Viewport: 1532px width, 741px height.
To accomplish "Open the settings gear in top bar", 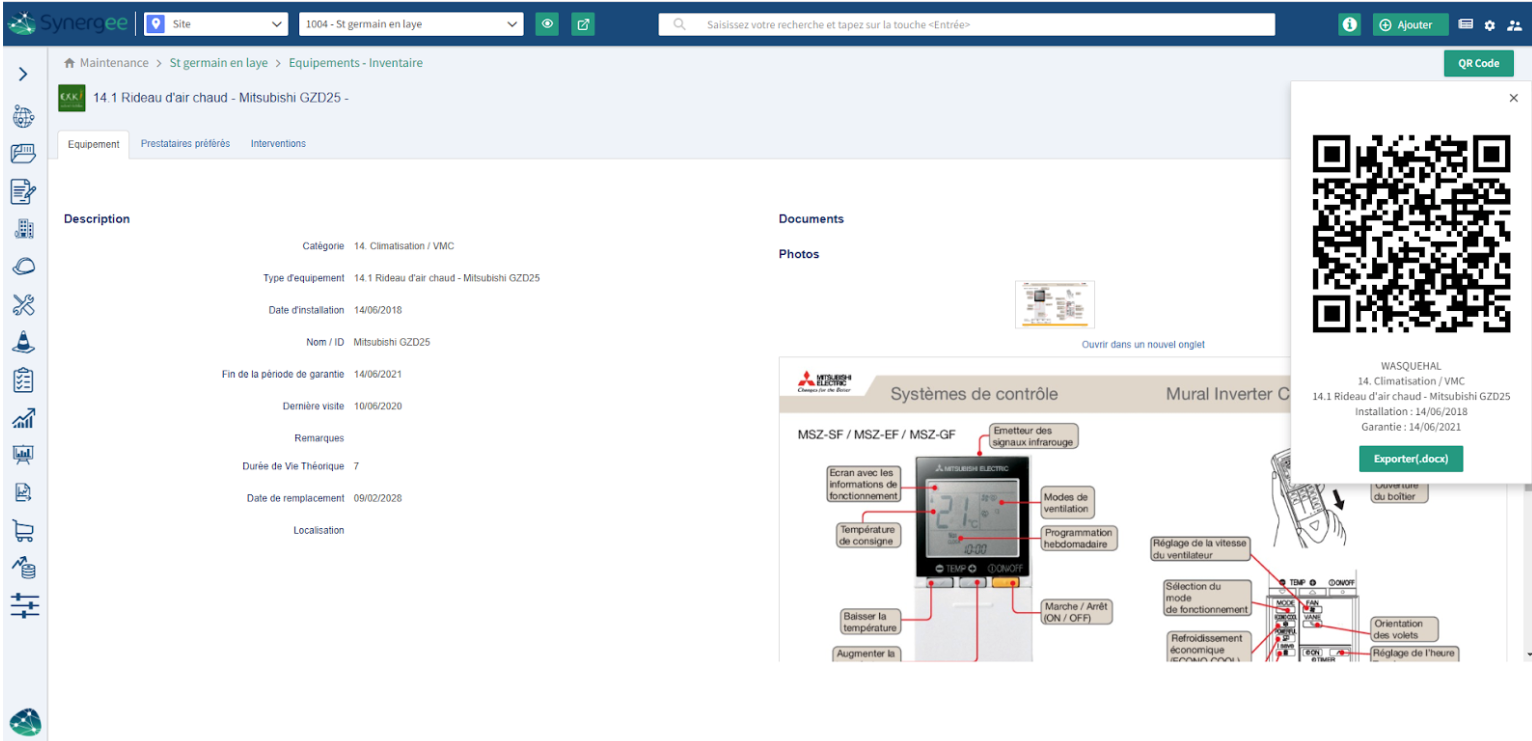I will (x=1489, y=25).
